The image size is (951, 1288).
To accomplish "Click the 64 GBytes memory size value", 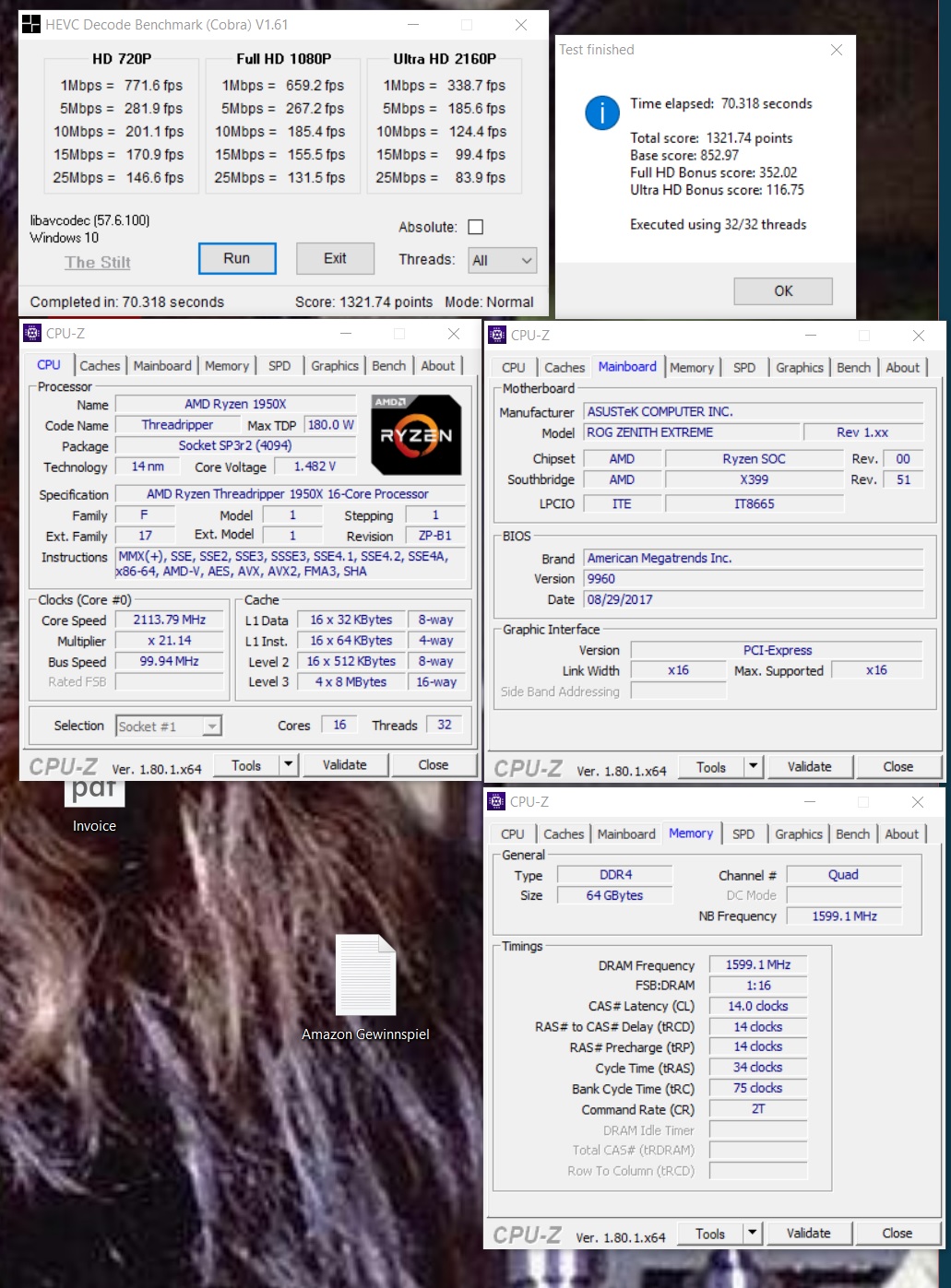I will (614, 895).
